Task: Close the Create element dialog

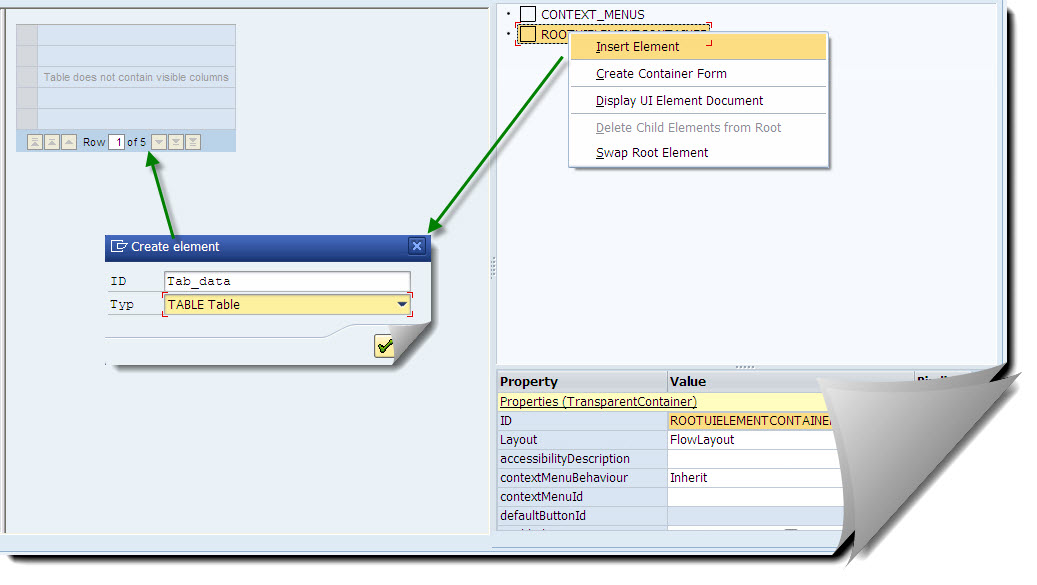Action: point(416,247)
